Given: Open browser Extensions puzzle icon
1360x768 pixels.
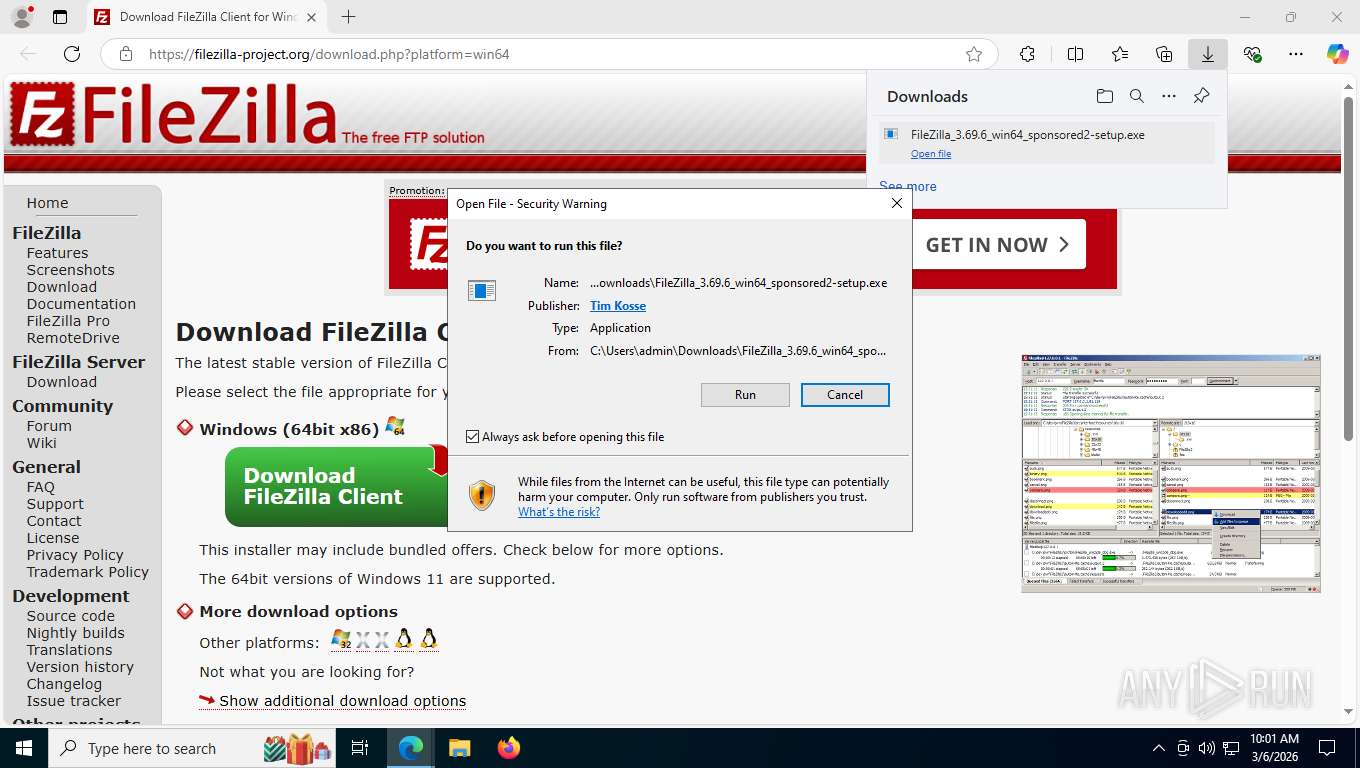Looking at the screenshot, I should click(1027, 54).
